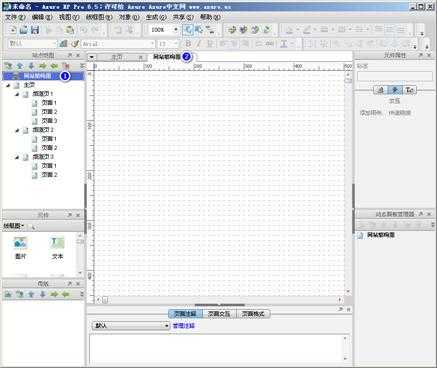This screenshot has height=368, width=437.
Task: Select the 页面注释 bottom tab
Action: [185, 314]
